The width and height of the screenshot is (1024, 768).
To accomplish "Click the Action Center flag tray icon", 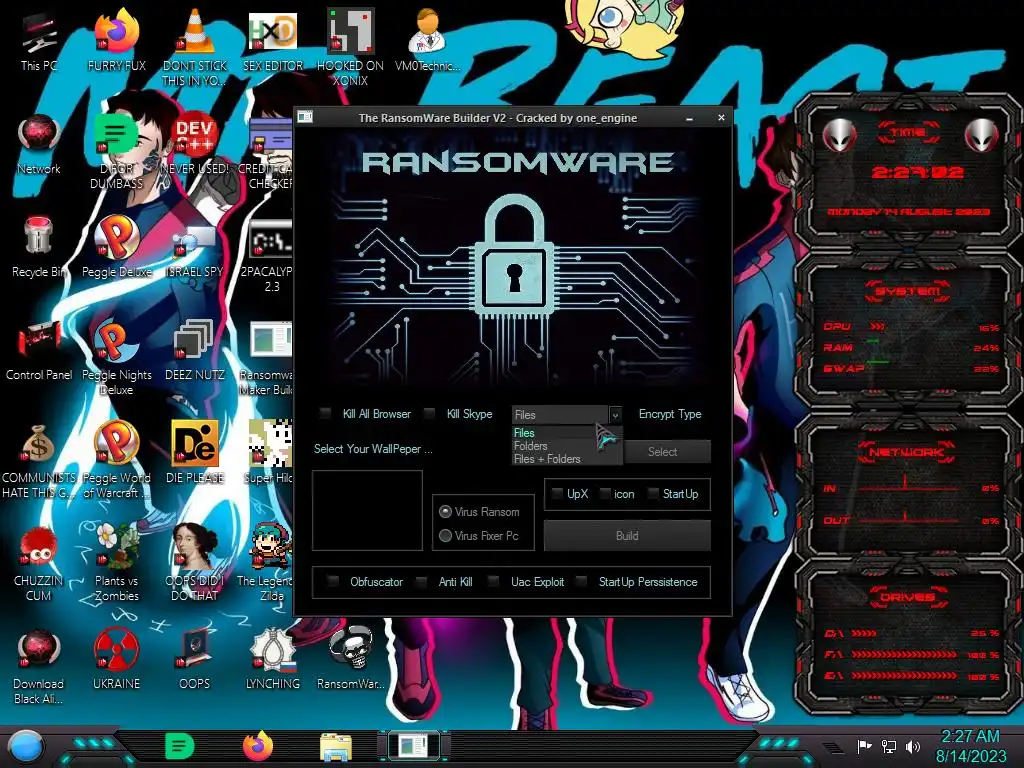I will (864, 746).
